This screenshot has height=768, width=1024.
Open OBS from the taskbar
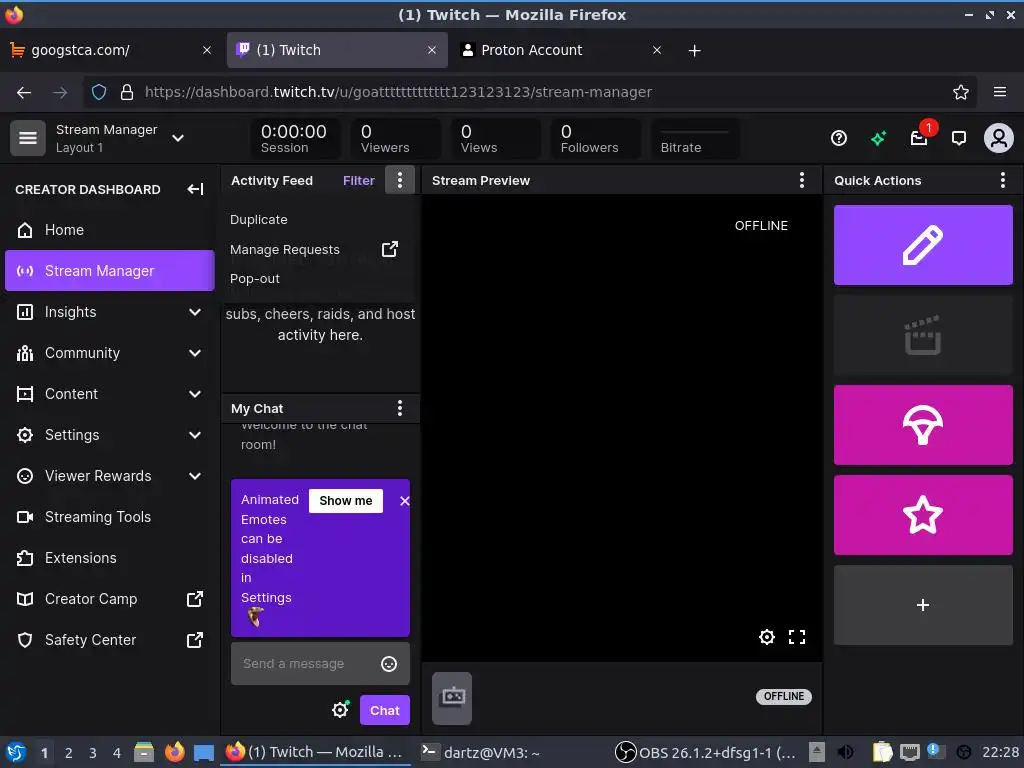click(705, 752)
